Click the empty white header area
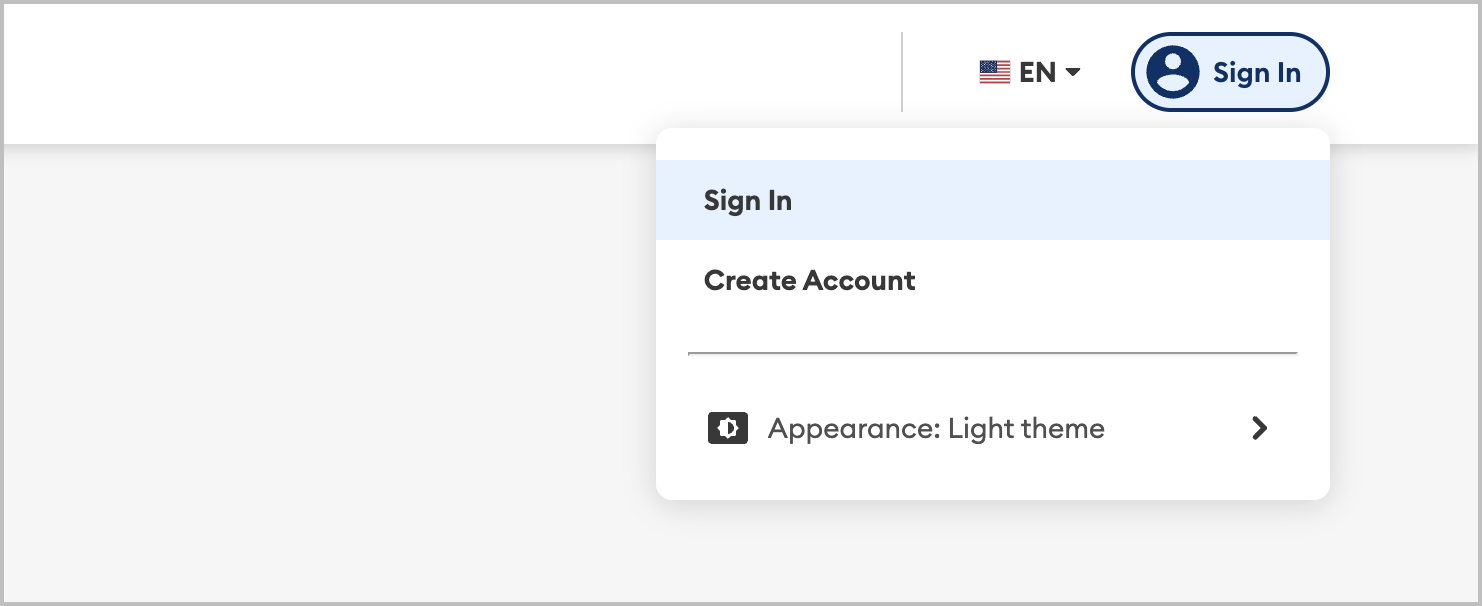Image resolution: width=1482 pixels, height=606 pixels. [x=450, y=72]
